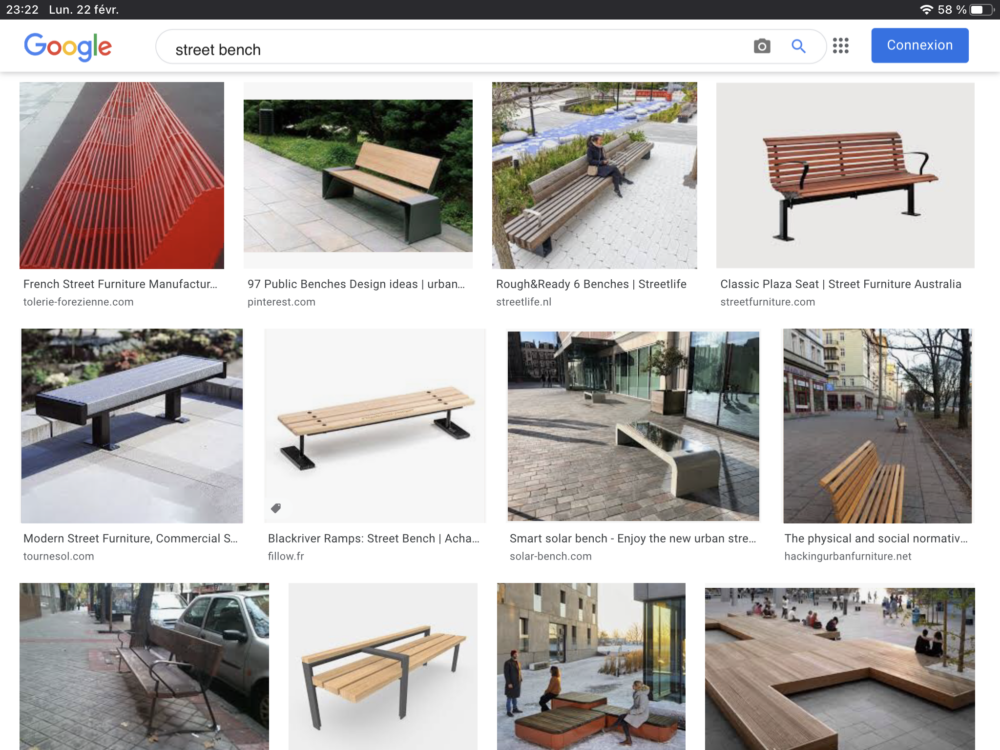
Task: Tap the product tag icon on Blackriver image
Action: pos(276,508)
